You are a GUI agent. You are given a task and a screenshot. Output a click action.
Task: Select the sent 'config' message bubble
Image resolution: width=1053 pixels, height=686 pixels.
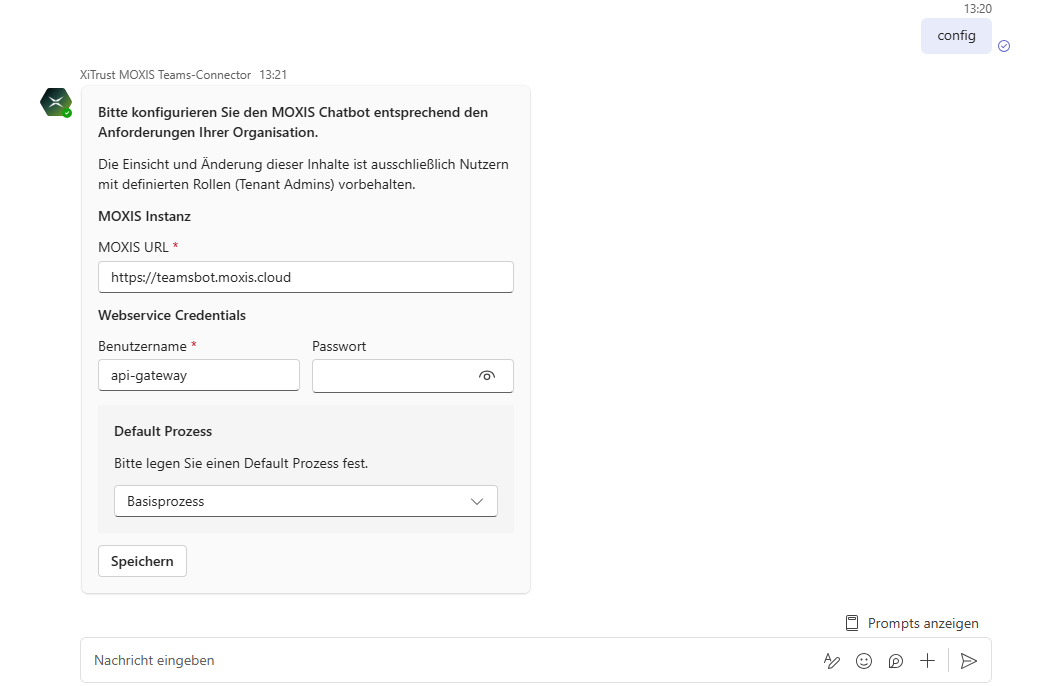(x=956, y=36)
